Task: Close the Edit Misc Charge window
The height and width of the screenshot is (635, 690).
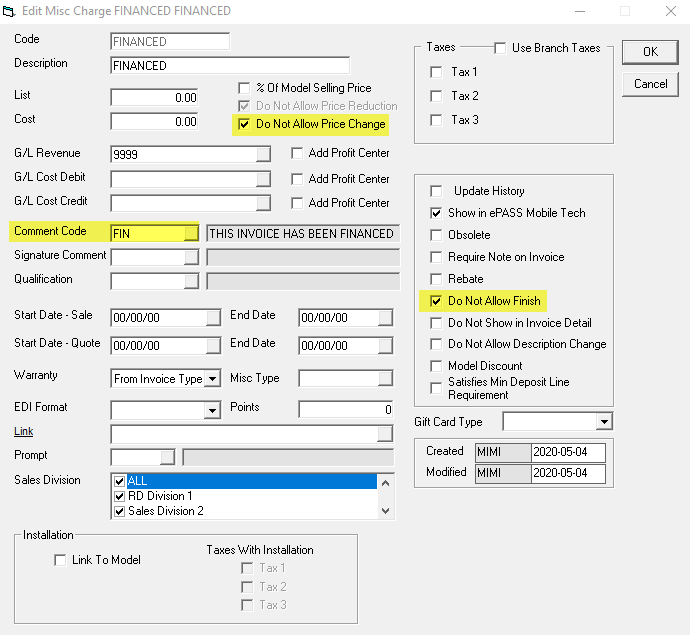Action: point(671,11)
